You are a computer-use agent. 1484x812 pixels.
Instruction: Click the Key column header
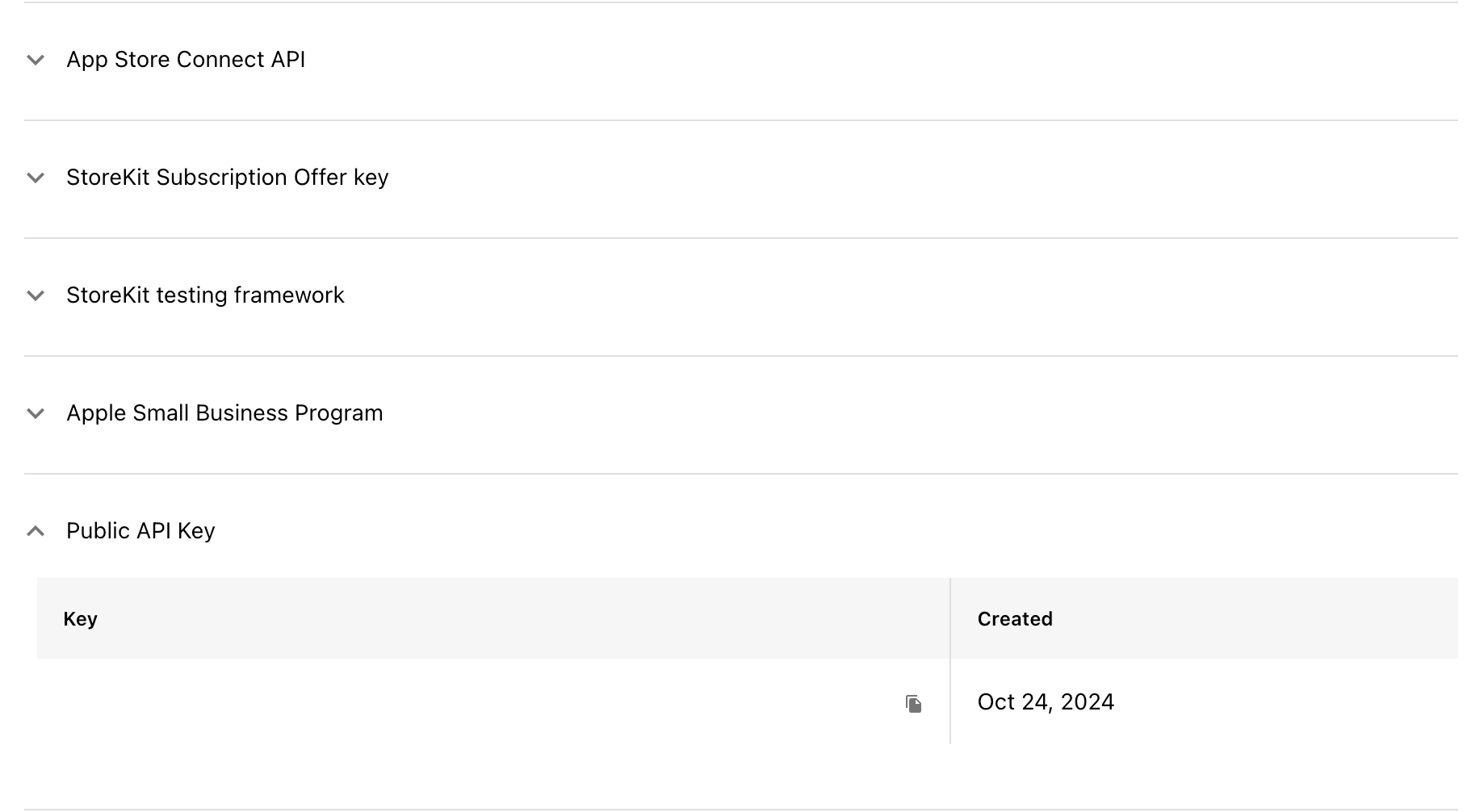click(x=81, y=618)
